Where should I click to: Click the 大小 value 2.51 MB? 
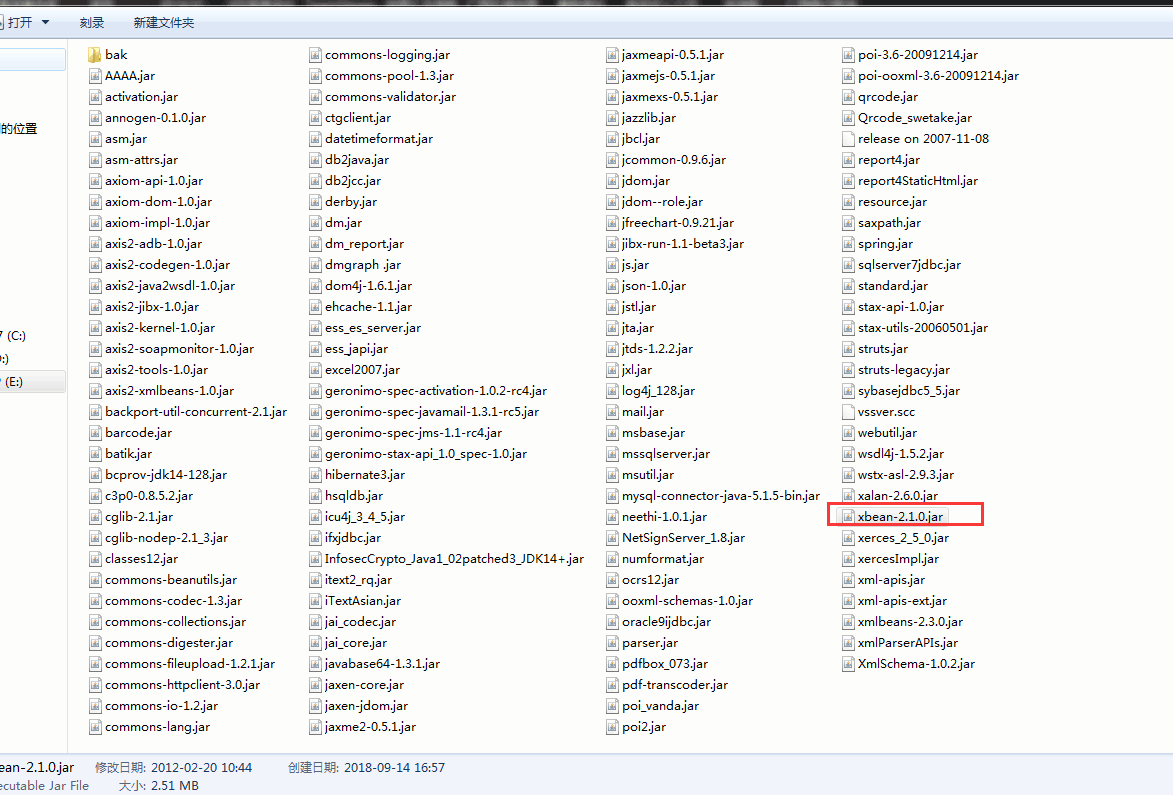(175, 785)
